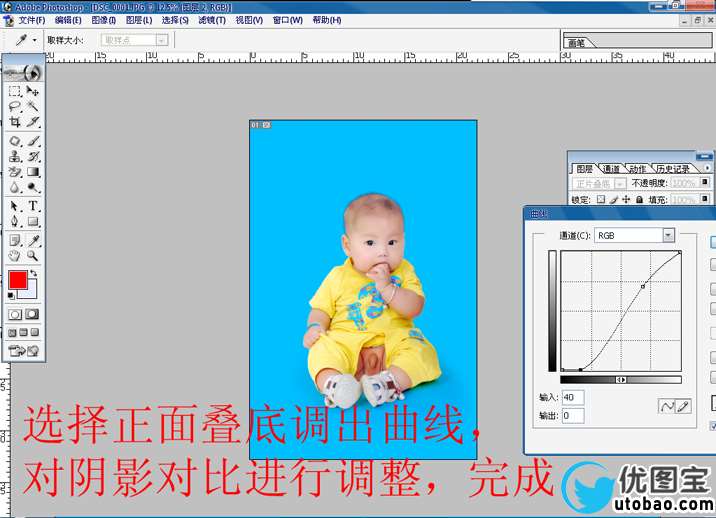Switch to the 动作 tab
The image size is (716, 518).
pos(637,169)
